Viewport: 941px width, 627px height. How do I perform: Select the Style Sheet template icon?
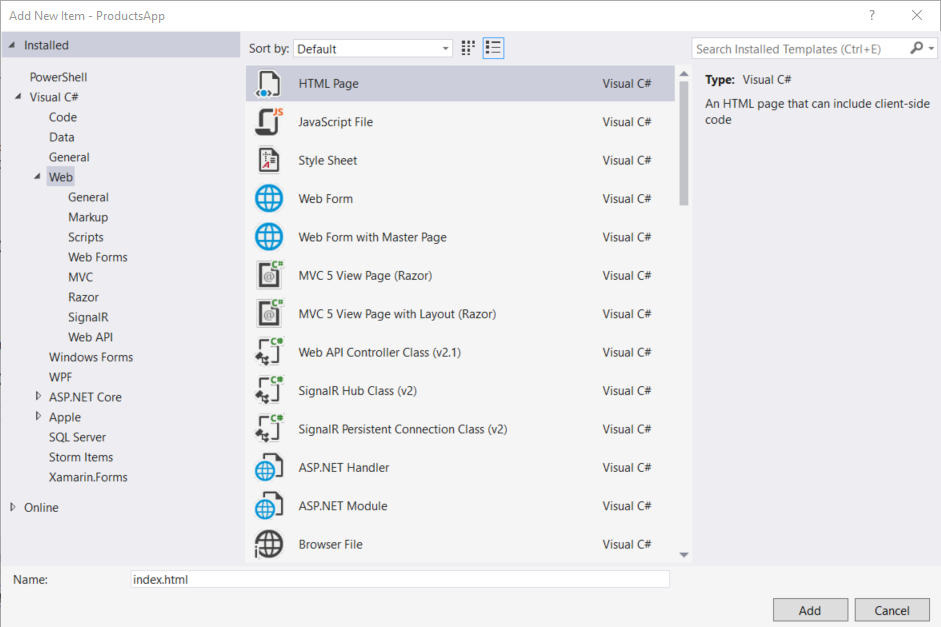point(269,160)
